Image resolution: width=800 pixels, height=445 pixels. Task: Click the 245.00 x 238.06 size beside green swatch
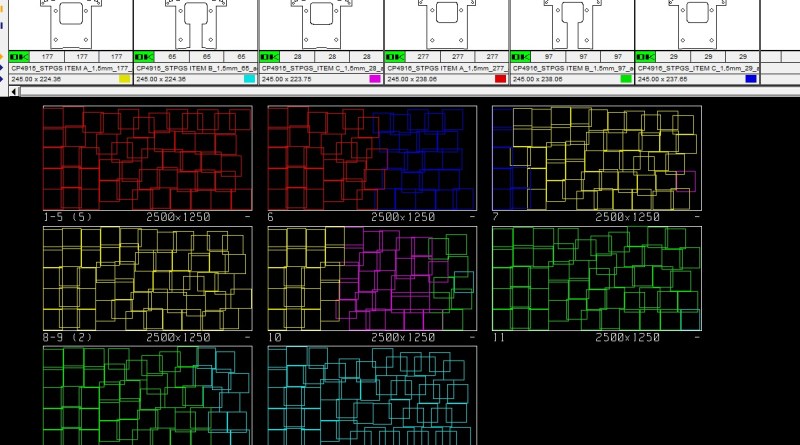pos(538,79)
